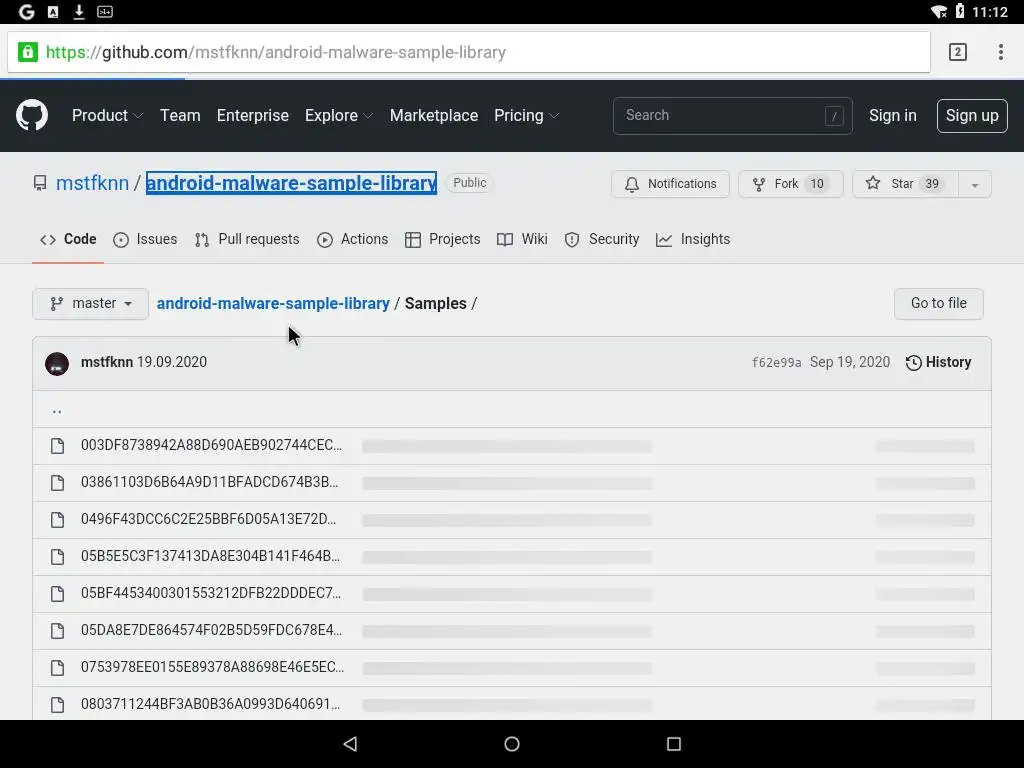
Task: Click the Go to file button
Action: (938, 304)
